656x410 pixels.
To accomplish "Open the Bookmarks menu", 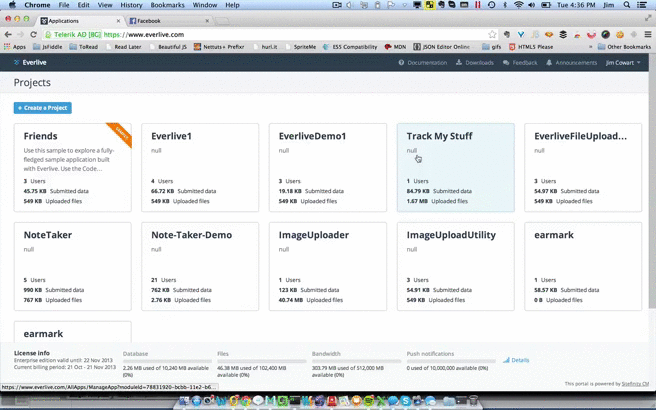I will pos(167,5).
